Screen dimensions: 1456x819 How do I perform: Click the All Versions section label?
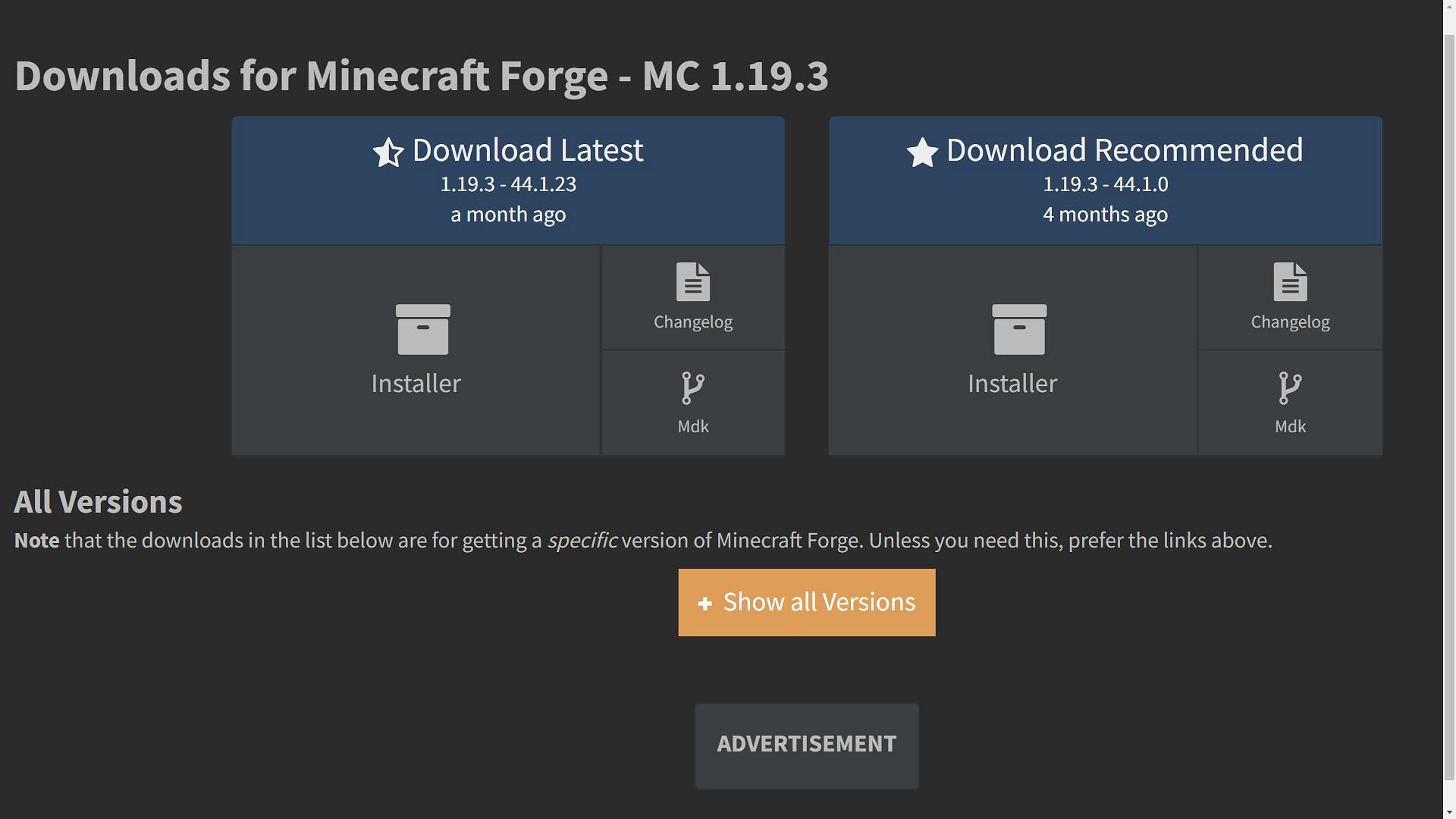98,500
